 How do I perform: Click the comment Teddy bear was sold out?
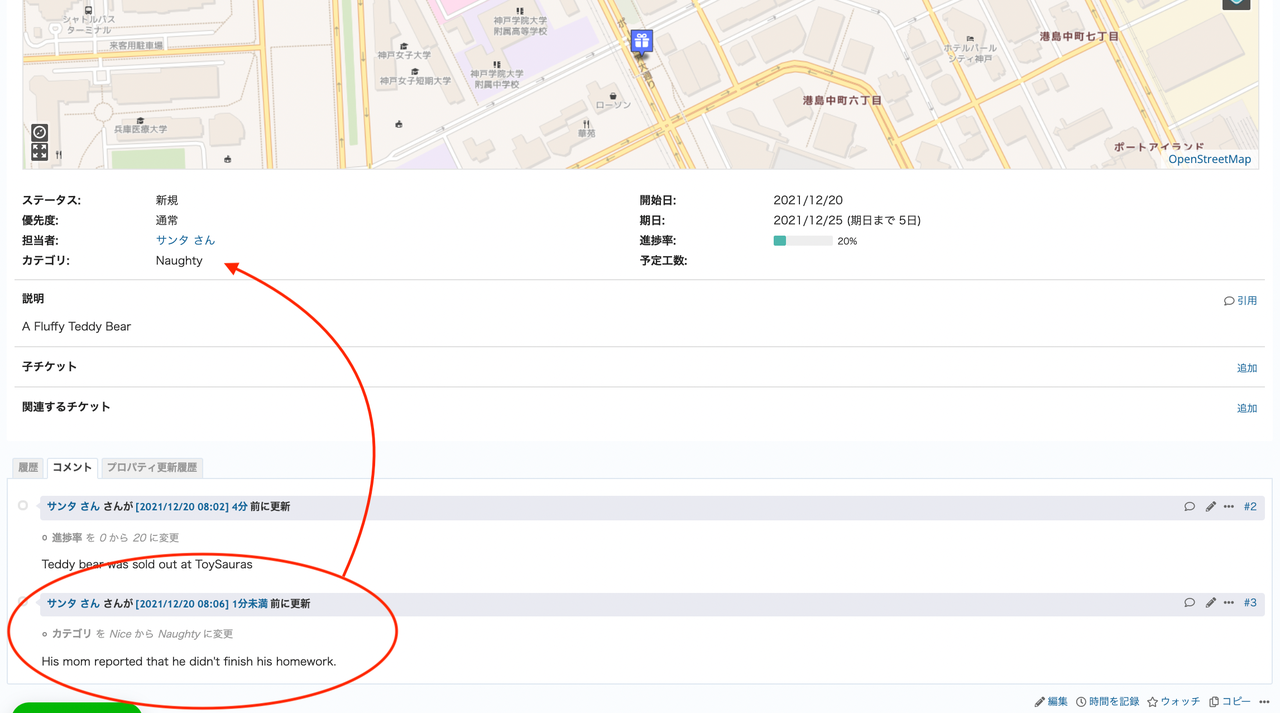[147, 565]
